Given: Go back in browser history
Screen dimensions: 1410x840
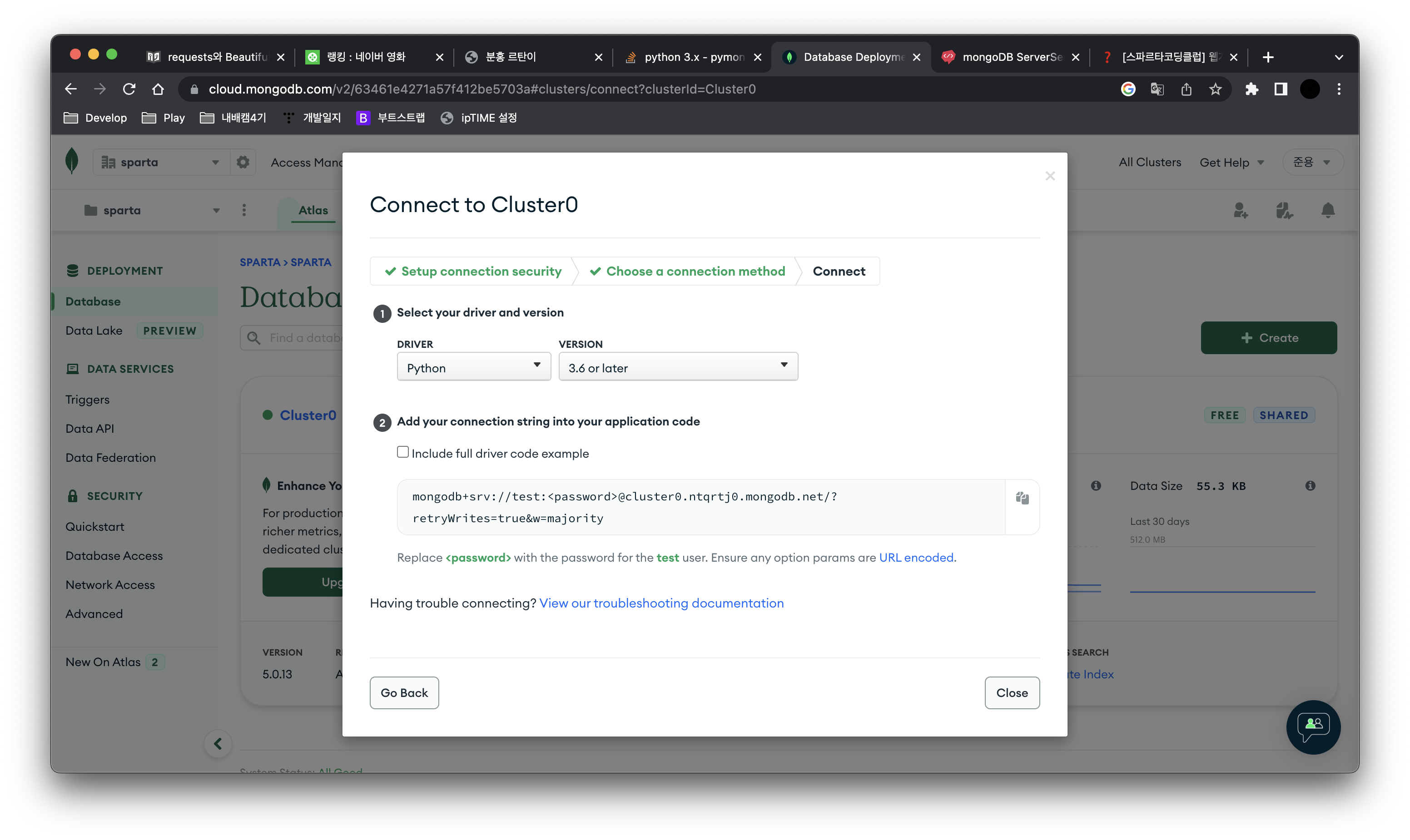Looking at the screenshot, I should 71,89.
